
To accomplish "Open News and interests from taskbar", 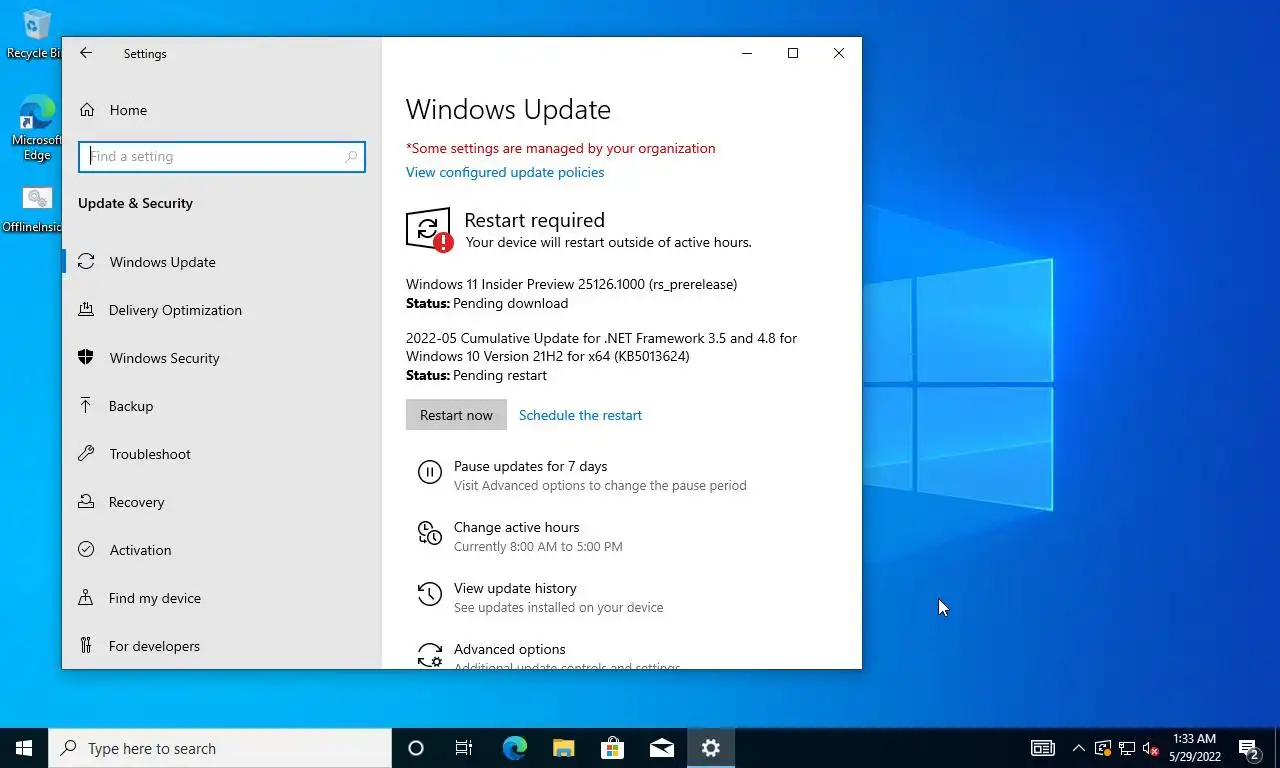I will point(1043,748).
